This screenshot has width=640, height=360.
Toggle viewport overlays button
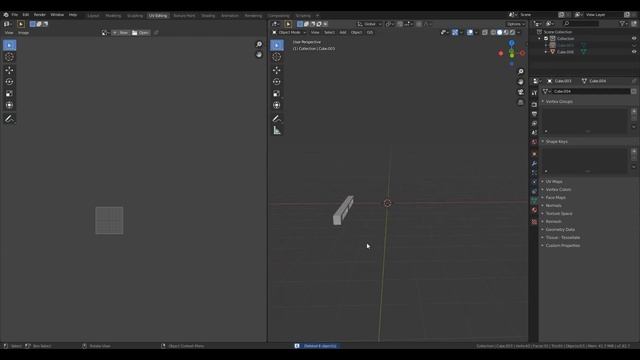click(470, 32)
